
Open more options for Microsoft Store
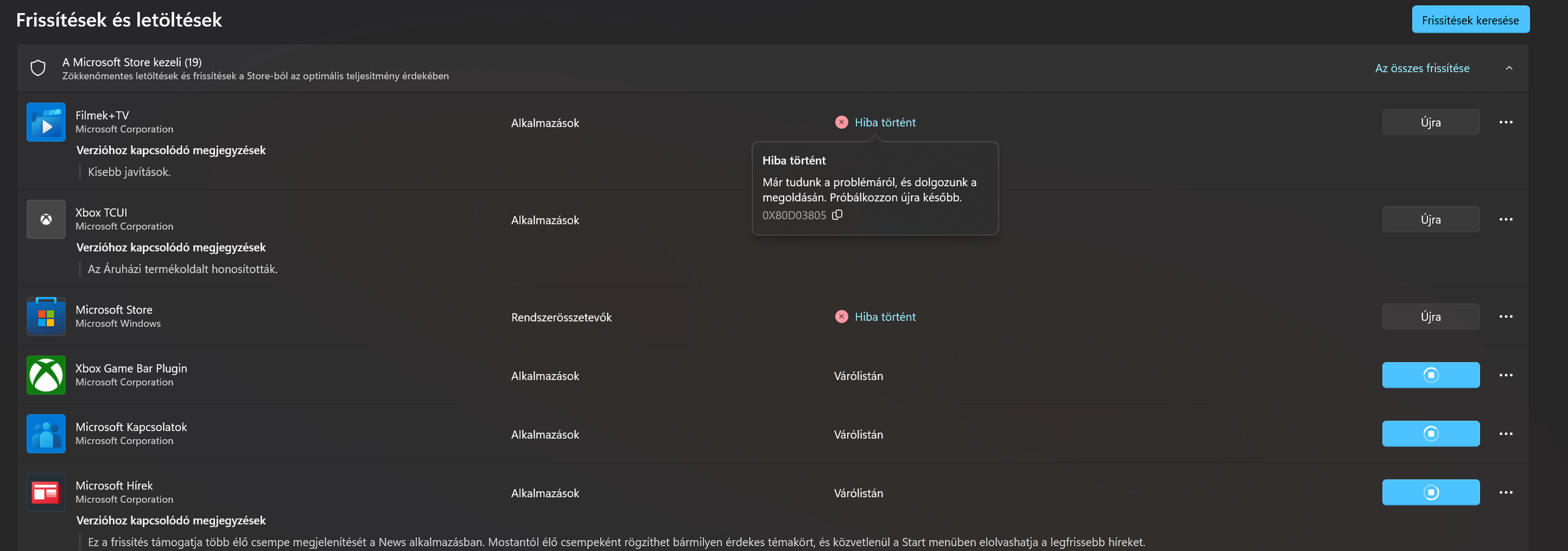1506,317
